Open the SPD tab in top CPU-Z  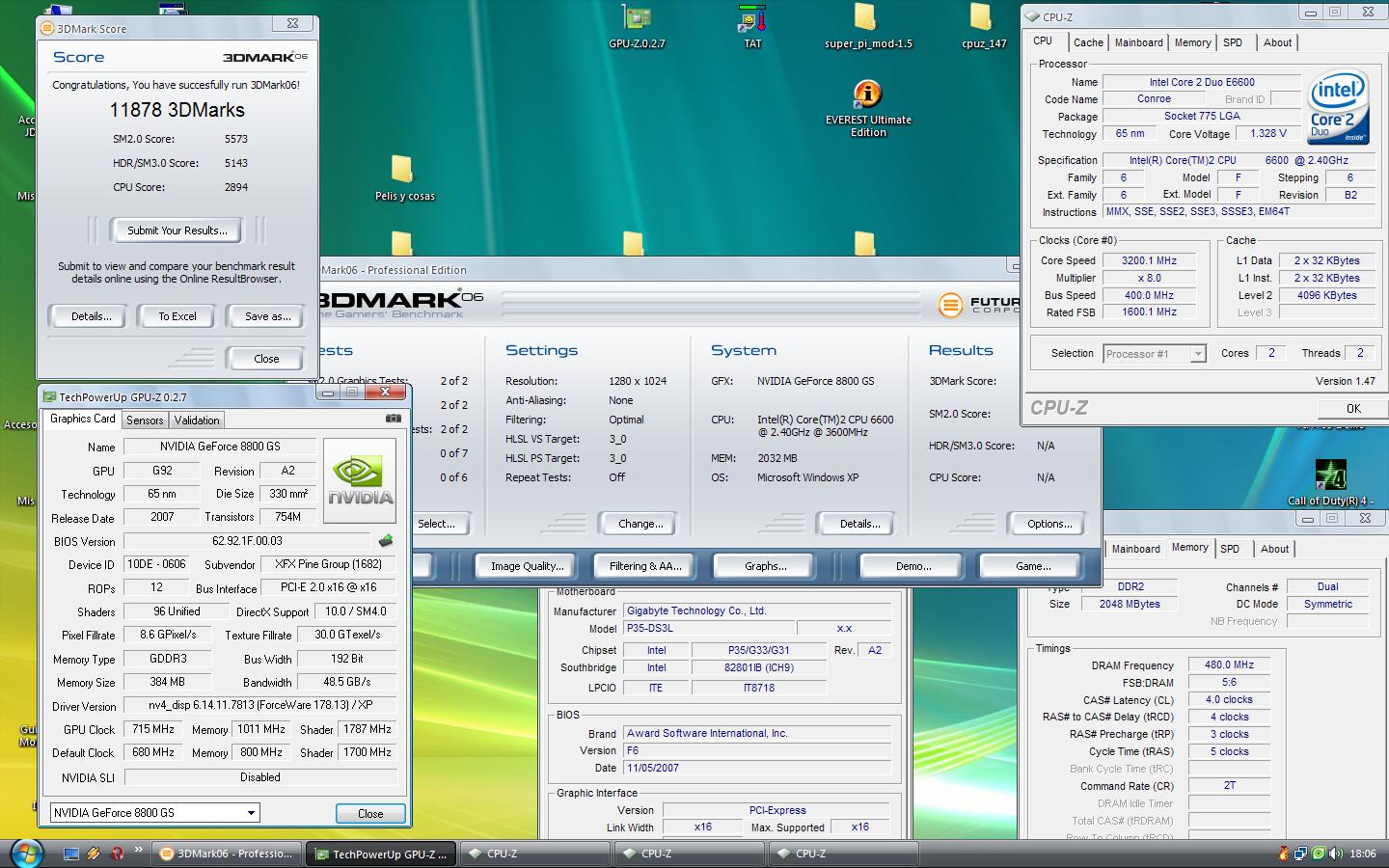point(1233,42)
